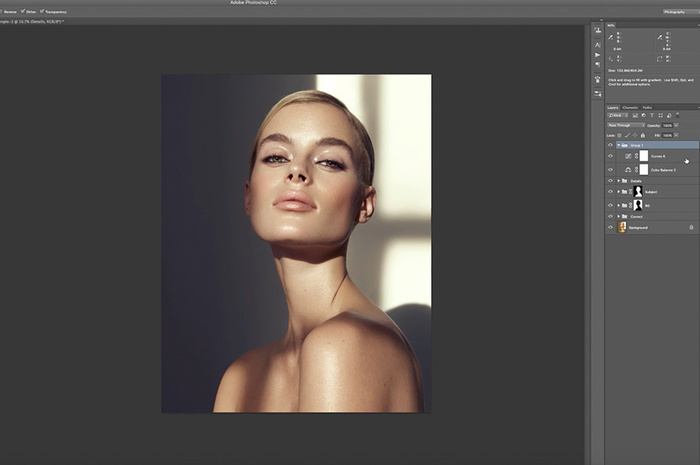
Task: Select the document tab showing Details, RGB/8
Action: click(x=31, y=21)
